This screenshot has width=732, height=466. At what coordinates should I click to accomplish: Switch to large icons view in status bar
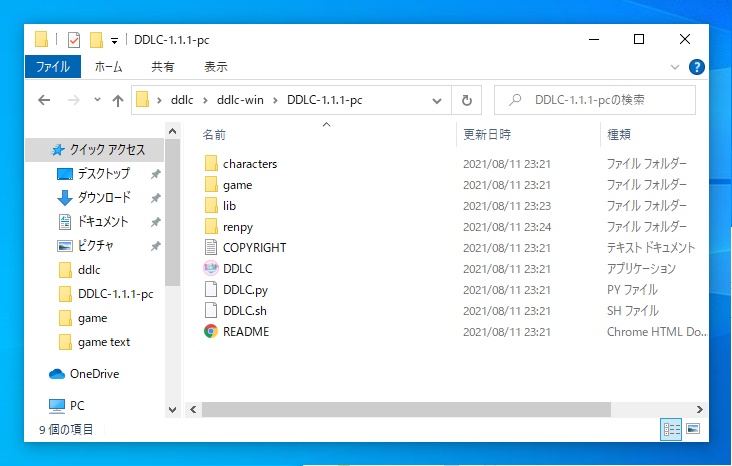point(693,429)
